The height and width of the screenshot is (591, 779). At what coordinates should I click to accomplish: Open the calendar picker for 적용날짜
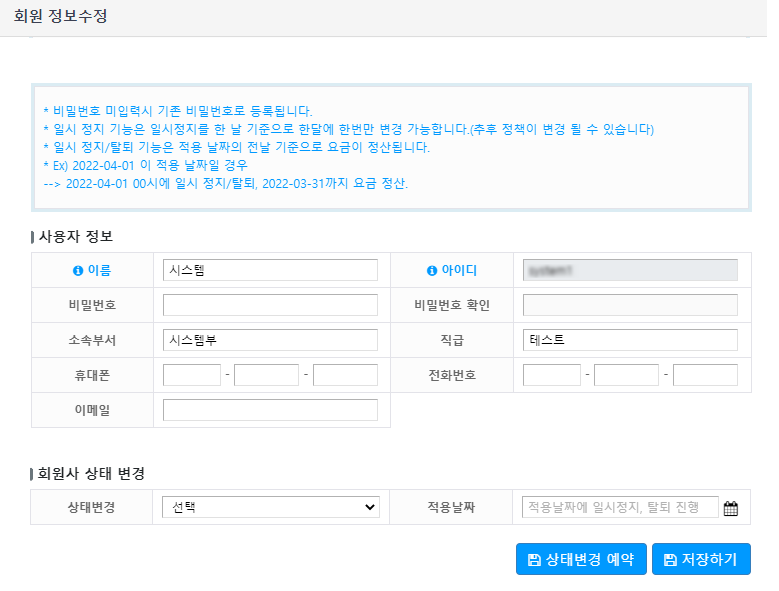[730, 508]
